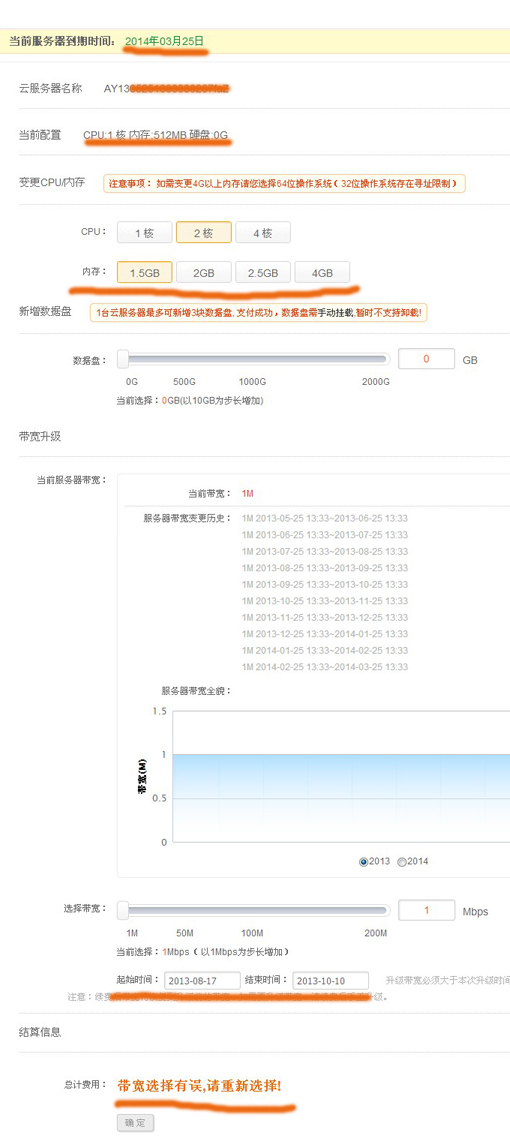Click the 带宽升级 section heading

[39, 437]
